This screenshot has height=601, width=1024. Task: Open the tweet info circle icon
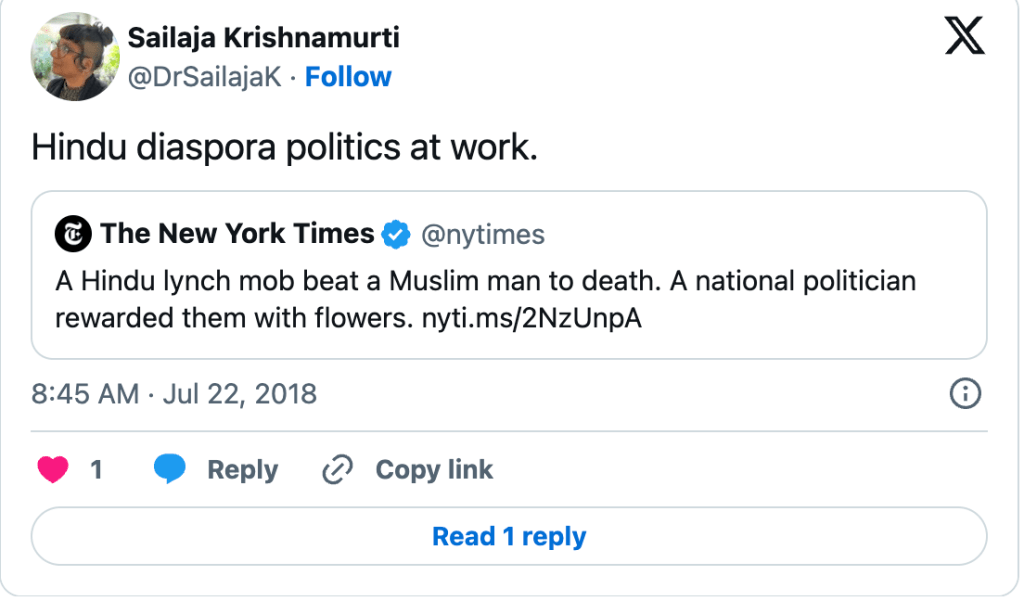pyautogui.click(x=964, y=394)
